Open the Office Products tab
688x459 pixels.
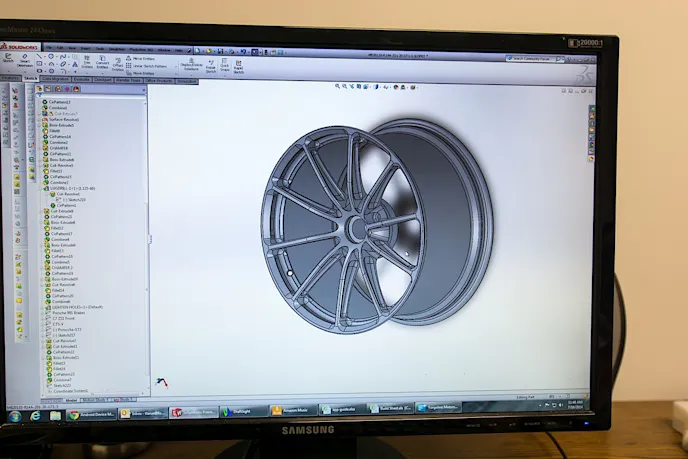tap(158, 80)
